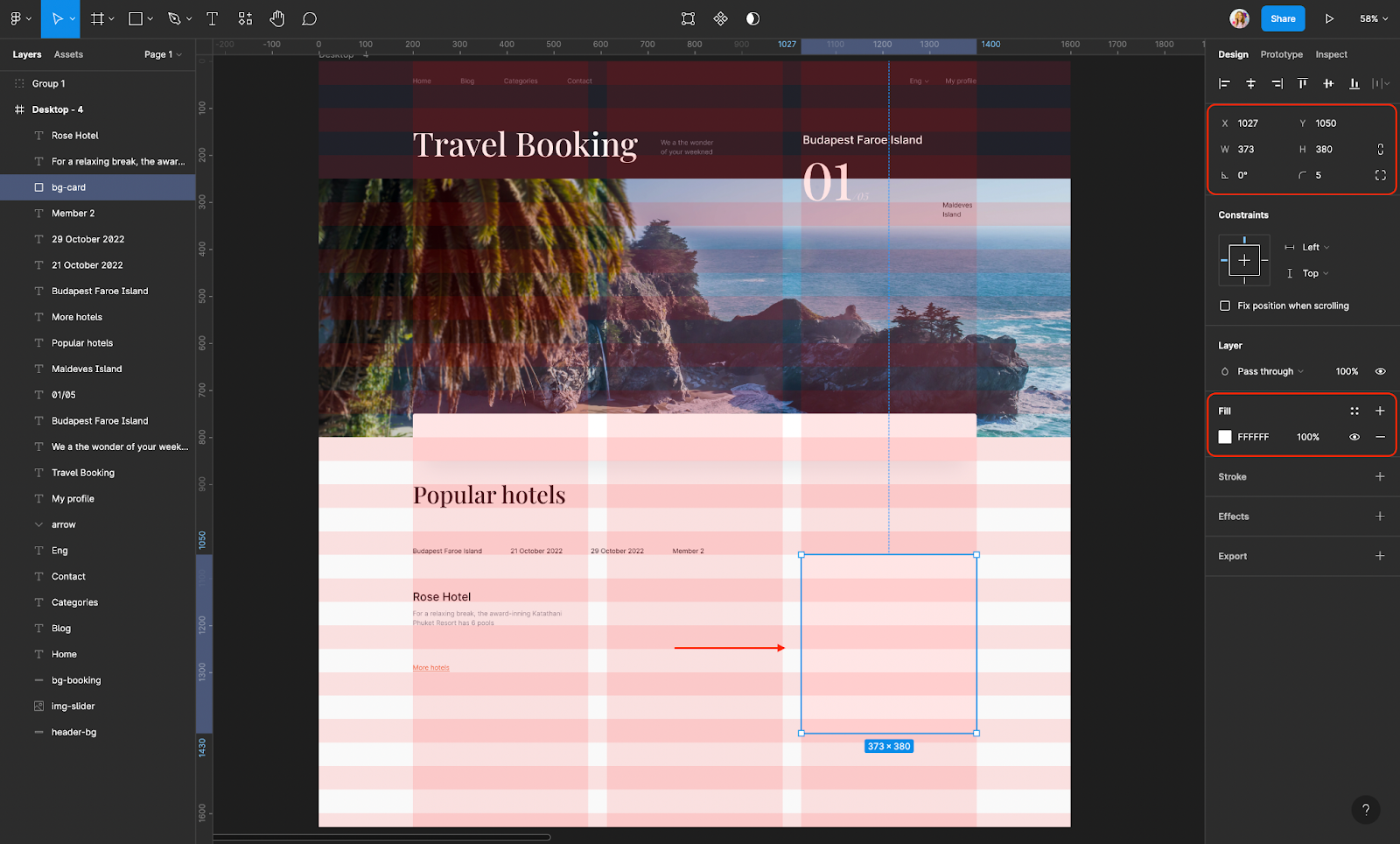
Task: Toggle fill visibility eye
Action: click(1354, 437)
